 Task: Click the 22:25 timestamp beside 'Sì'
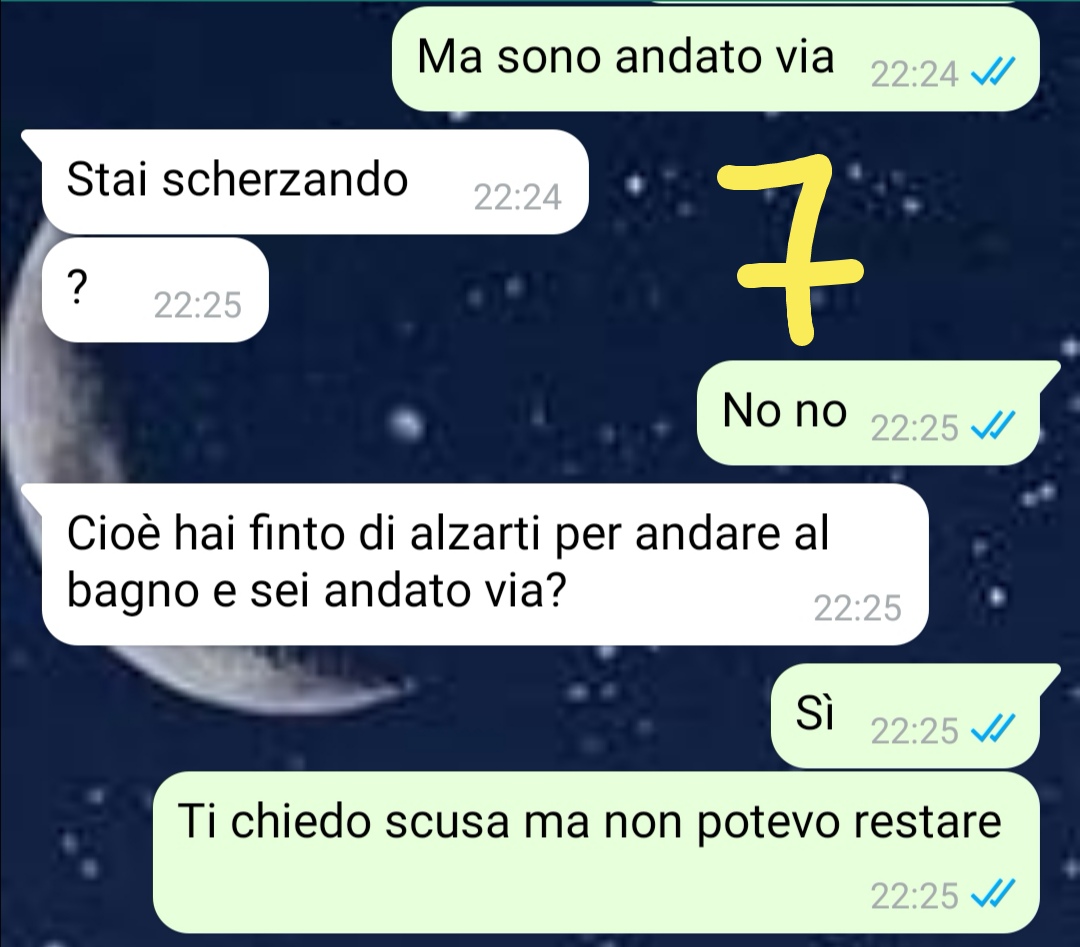pyautogui.click(x=915, y=731)
